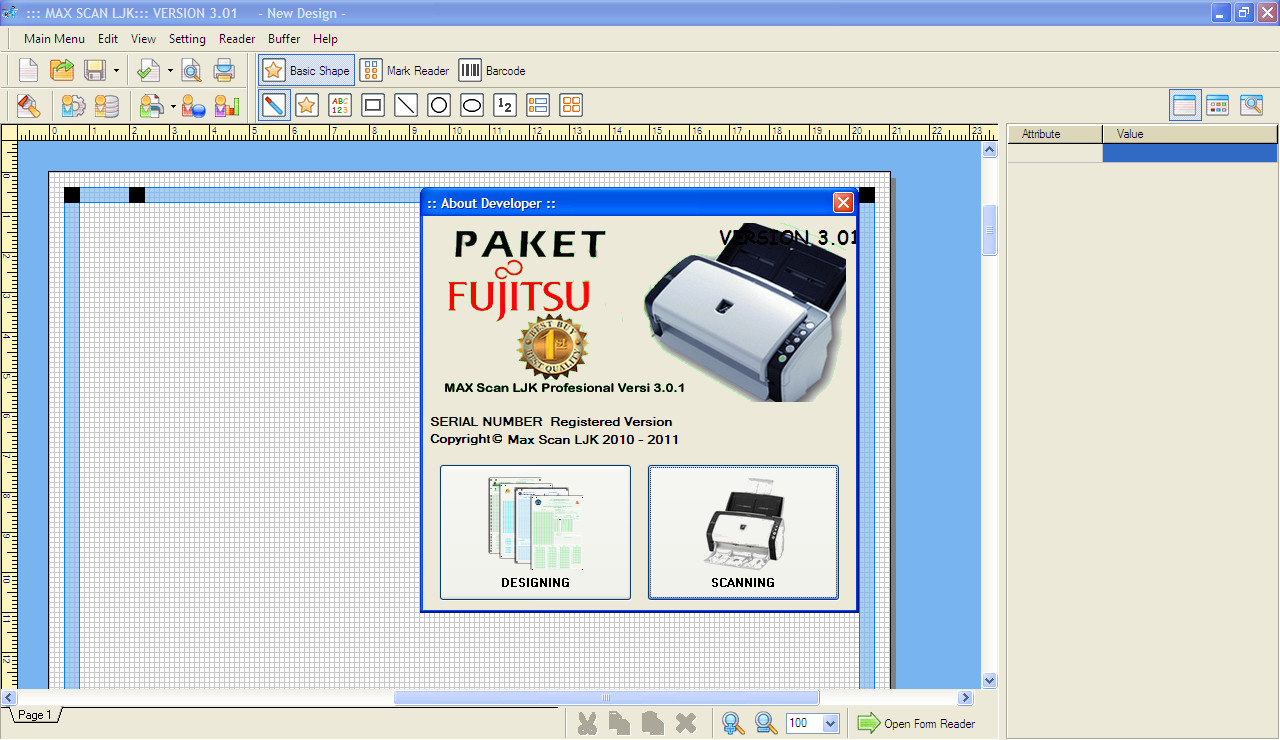Screen dimensions: 1280x740
Task: Click the vertical scrollbar down arrow
Action: pos(990,680)
